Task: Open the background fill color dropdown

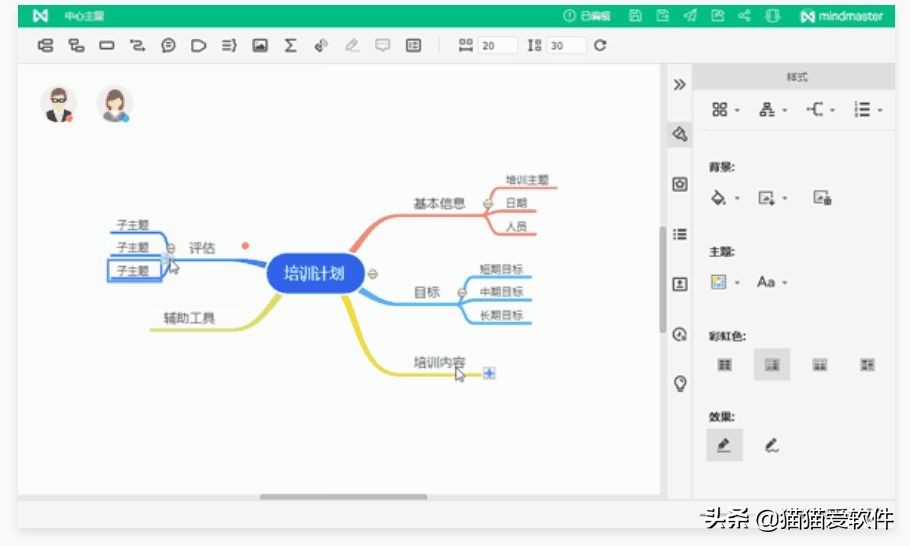Action: 724,198
